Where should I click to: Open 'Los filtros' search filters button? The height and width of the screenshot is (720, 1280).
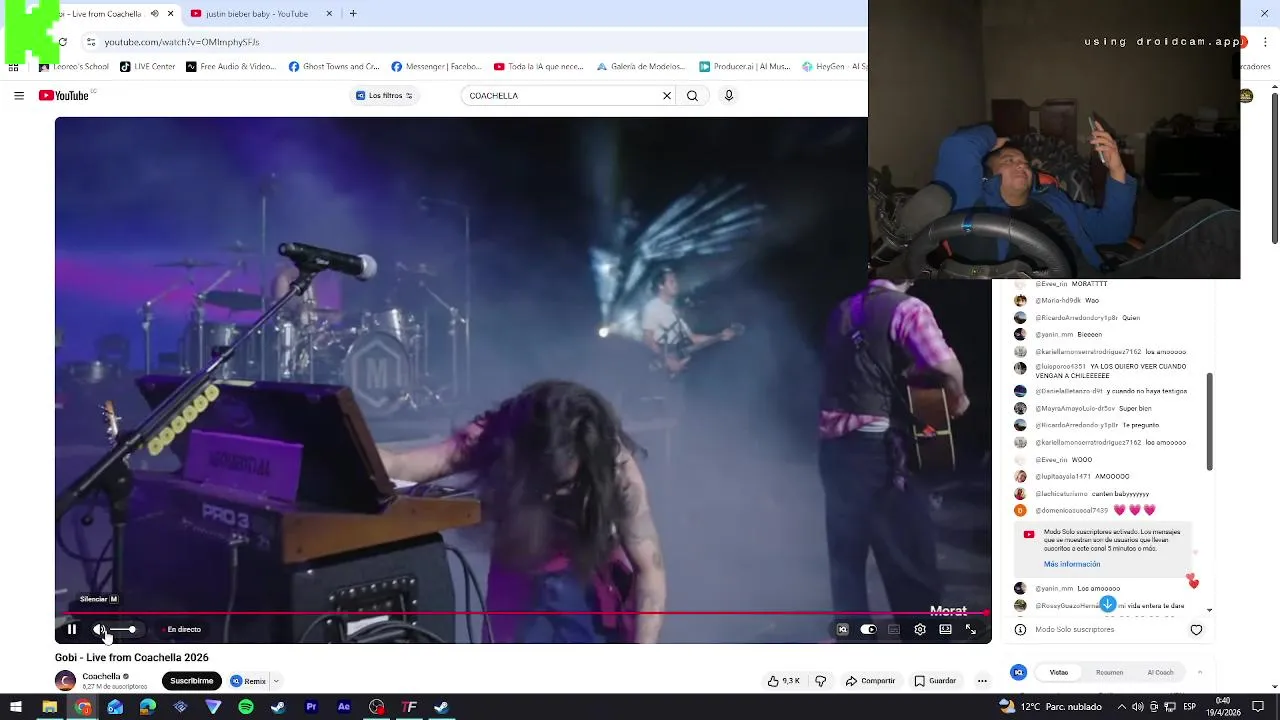pos(385,96)
